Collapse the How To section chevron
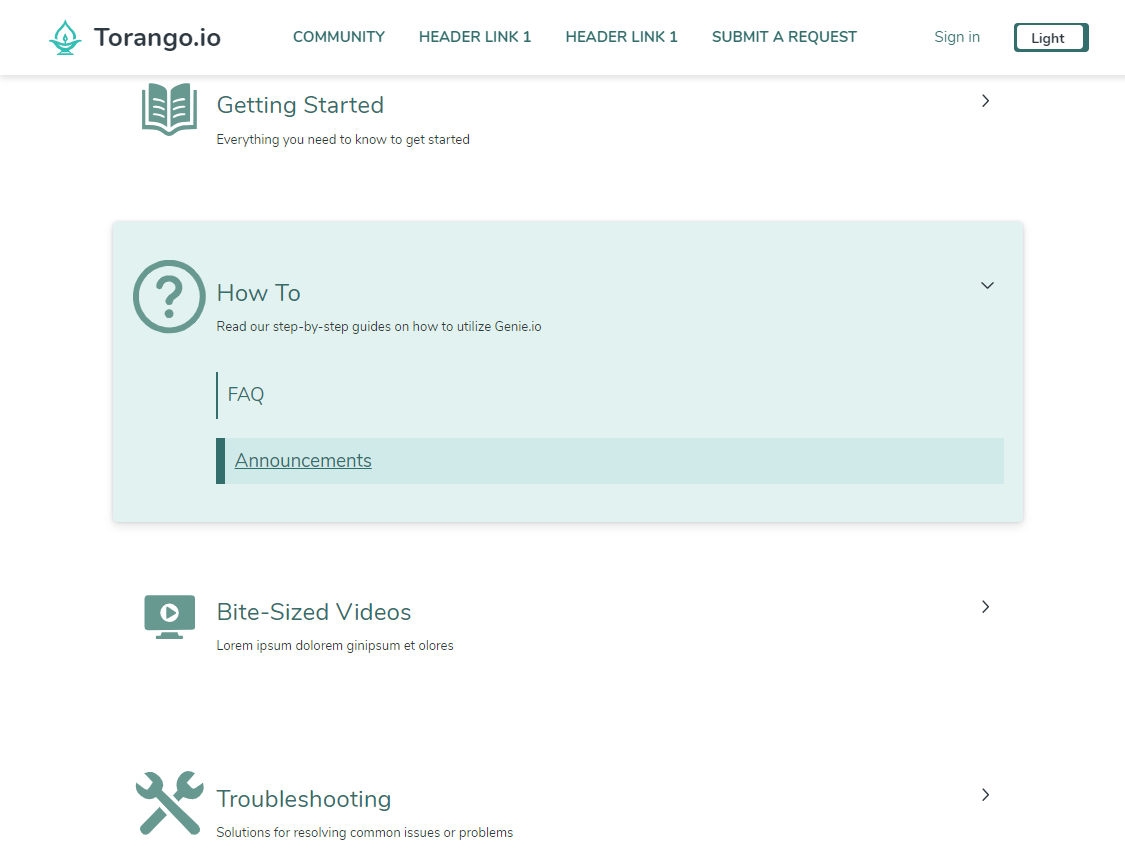Screen dimensions: 1125x861 point(987,286)
